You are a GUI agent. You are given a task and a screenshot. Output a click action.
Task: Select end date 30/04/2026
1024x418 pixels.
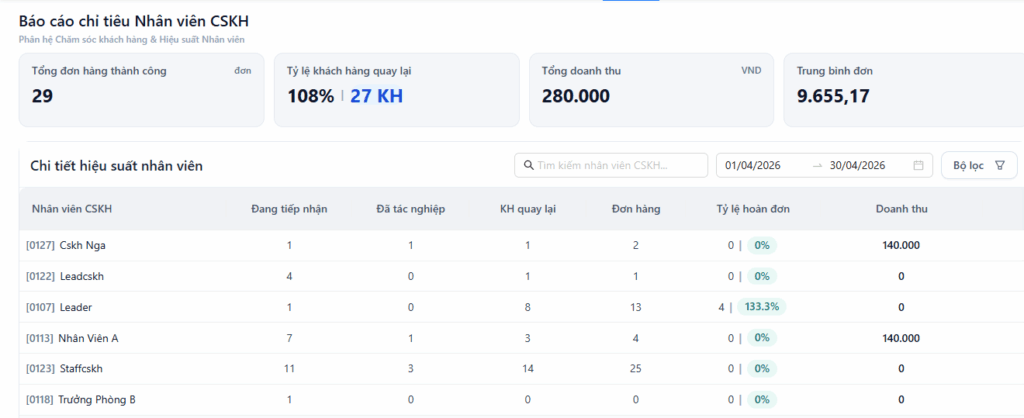(857, 166)
